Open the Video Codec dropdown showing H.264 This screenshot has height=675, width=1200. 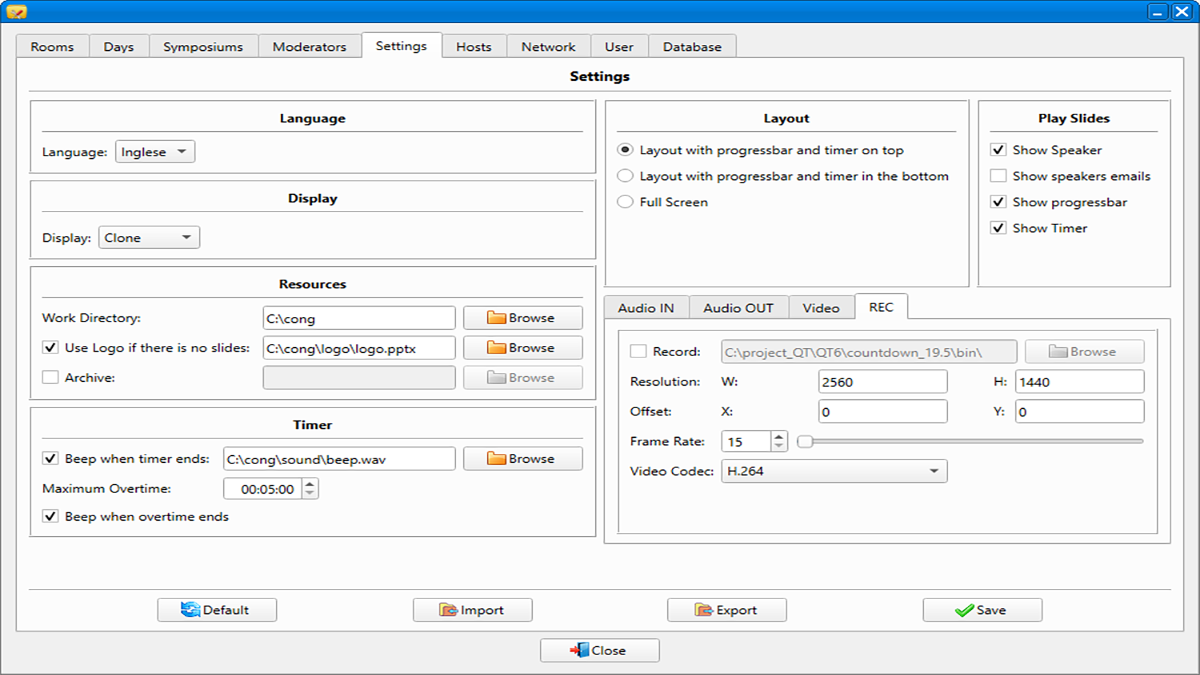[834, 471]
